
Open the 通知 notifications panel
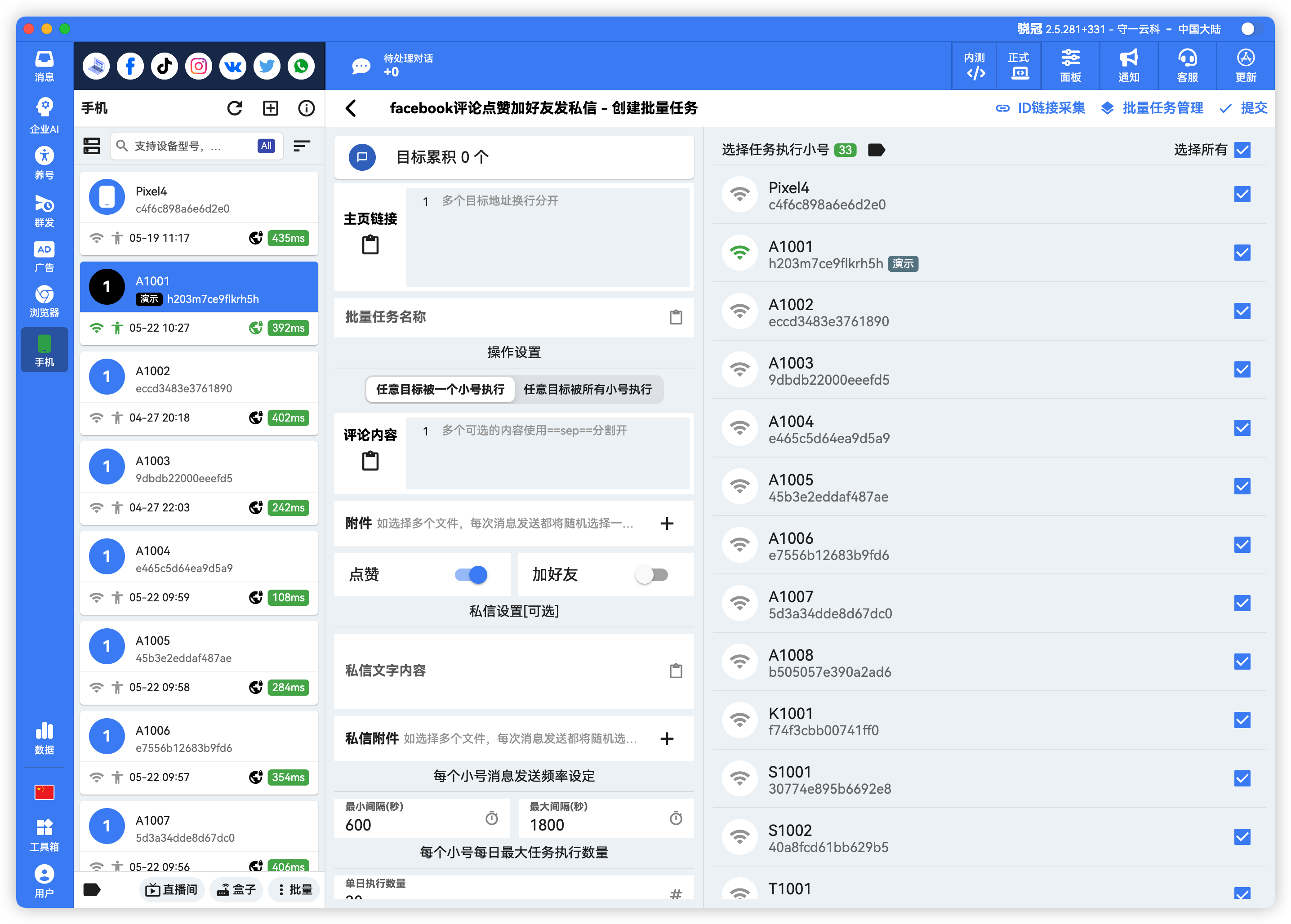coord(1129,66)
